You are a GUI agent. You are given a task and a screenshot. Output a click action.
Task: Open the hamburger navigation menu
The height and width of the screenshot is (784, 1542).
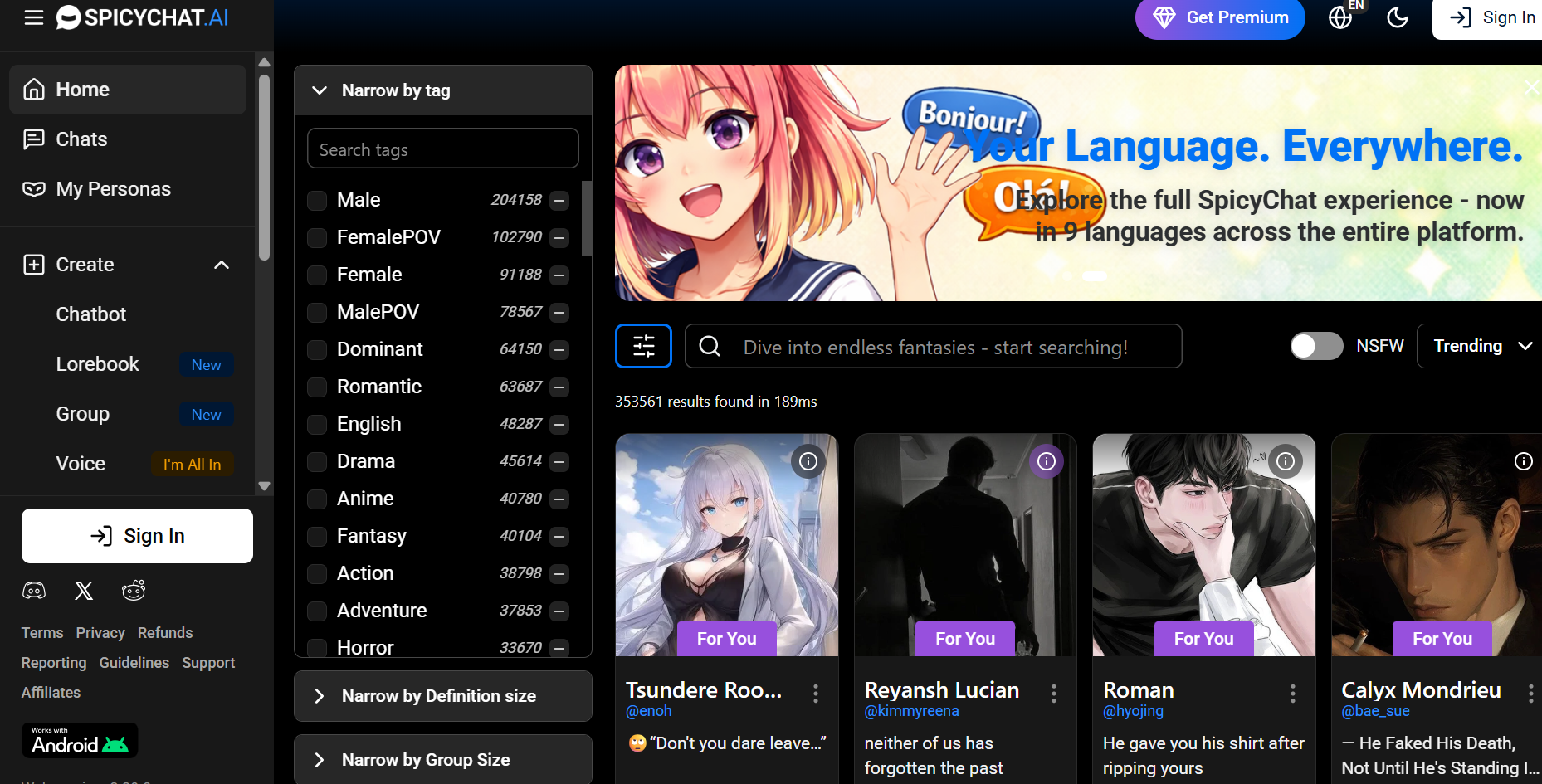pos(33,17)
